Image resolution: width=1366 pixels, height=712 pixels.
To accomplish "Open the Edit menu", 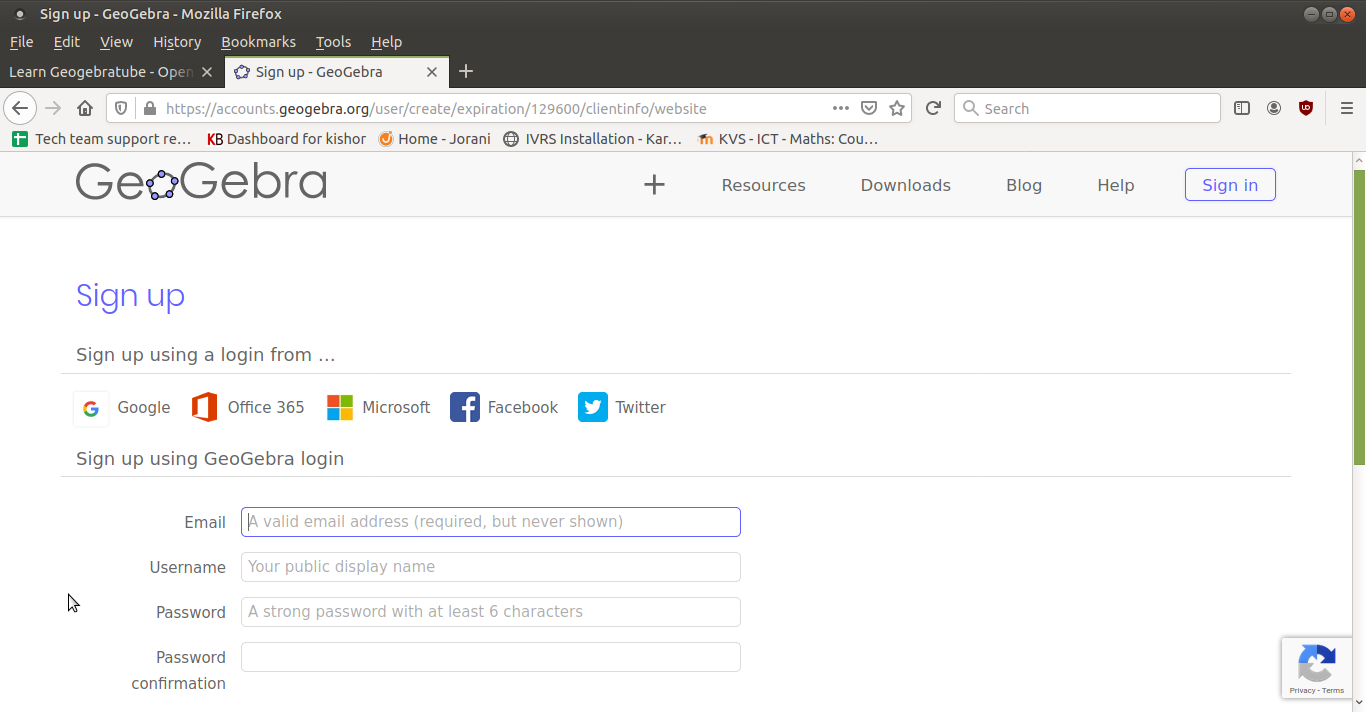I will [67, 42].
